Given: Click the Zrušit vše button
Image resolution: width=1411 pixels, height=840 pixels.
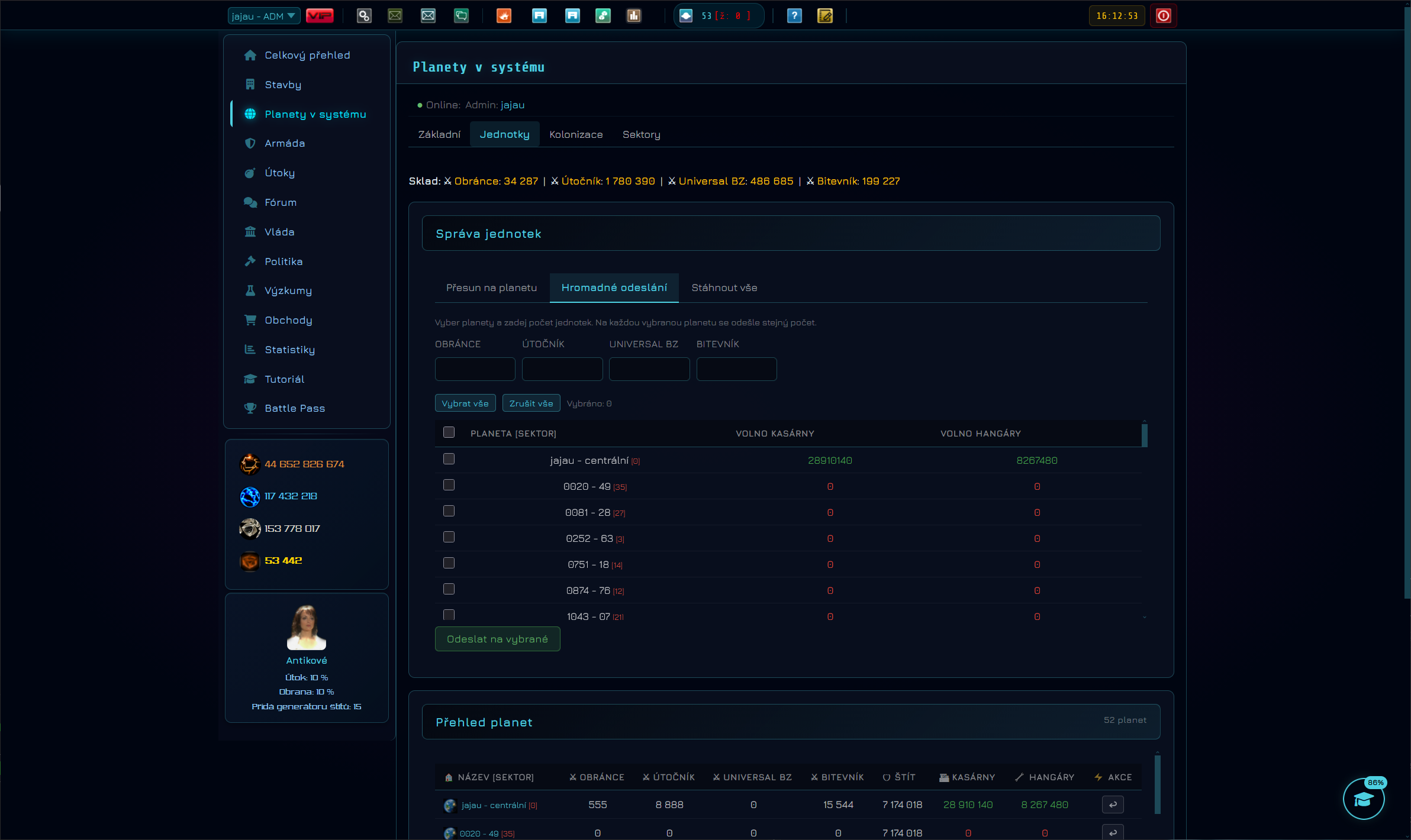Looking at the screenshot, I should 531,403.
